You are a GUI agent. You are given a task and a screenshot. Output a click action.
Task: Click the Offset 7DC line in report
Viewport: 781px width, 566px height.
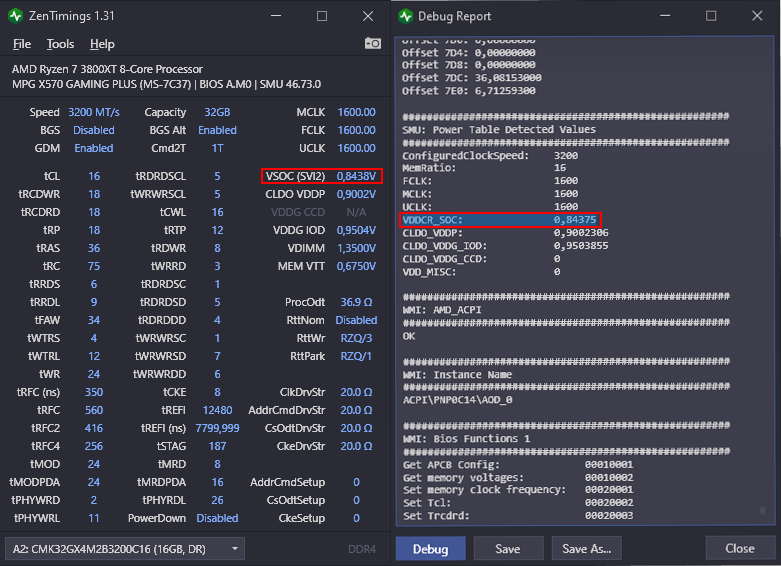[472, 78]
